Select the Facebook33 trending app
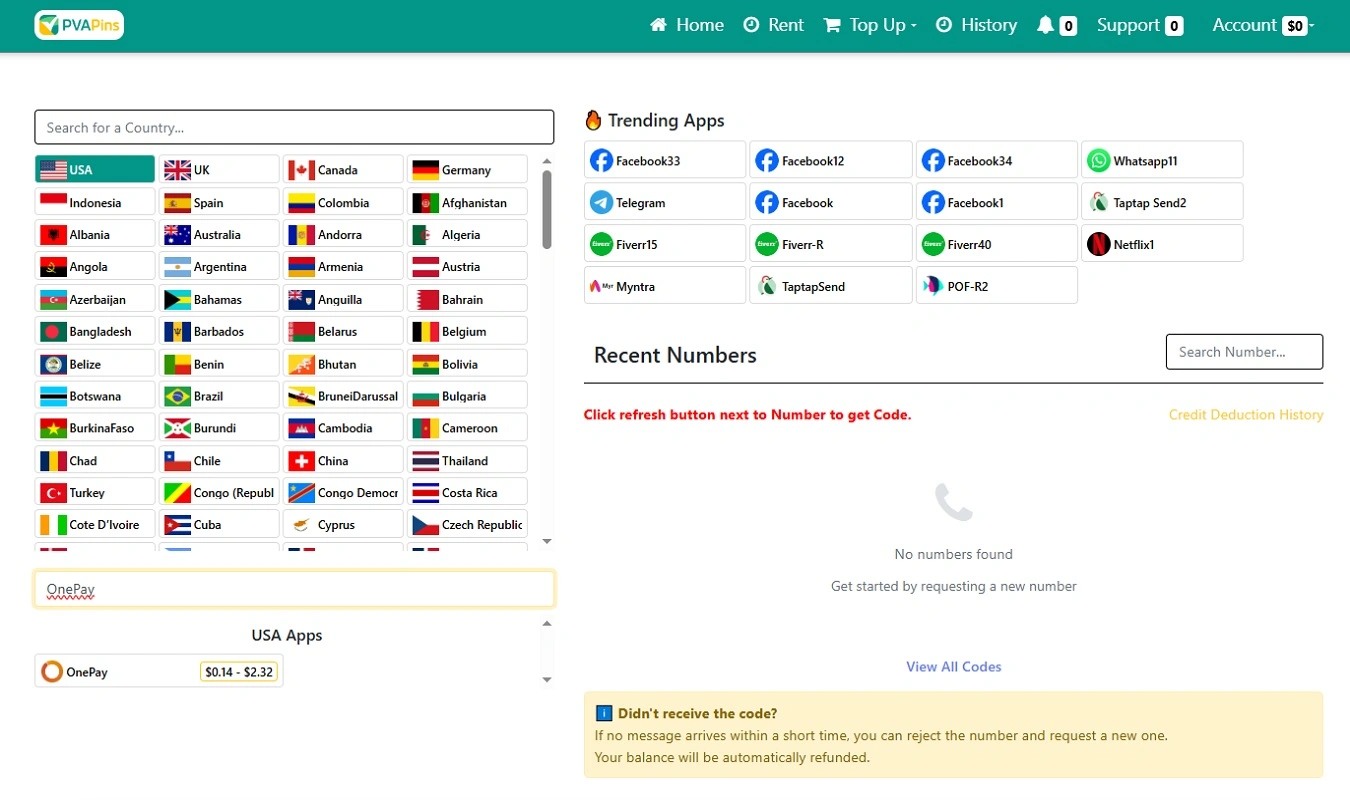1350x800 pixels. tap(665, 160)
